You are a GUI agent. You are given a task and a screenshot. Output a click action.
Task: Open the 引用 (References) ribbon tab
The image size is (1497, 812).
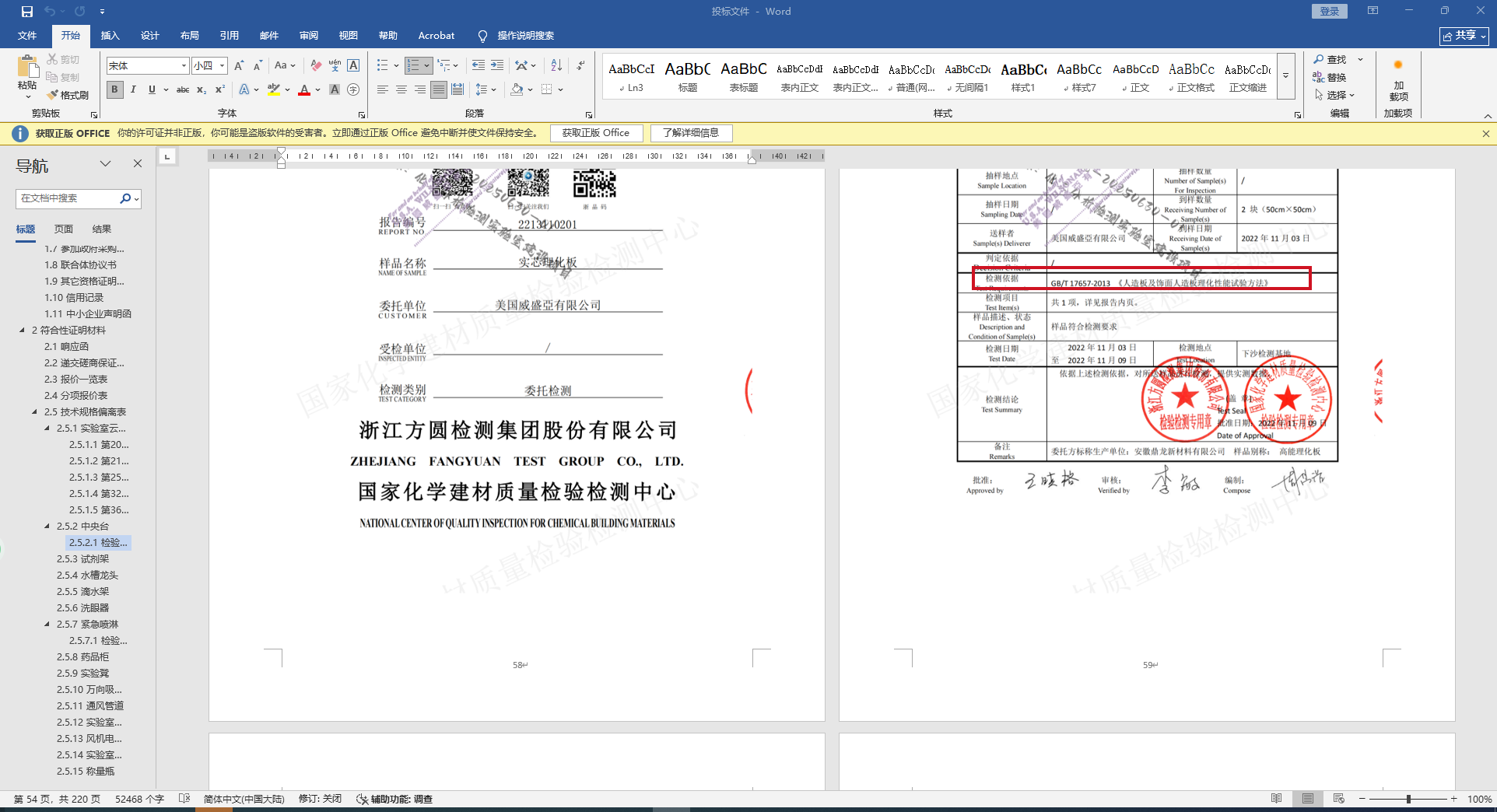click(x=230, y=36)
